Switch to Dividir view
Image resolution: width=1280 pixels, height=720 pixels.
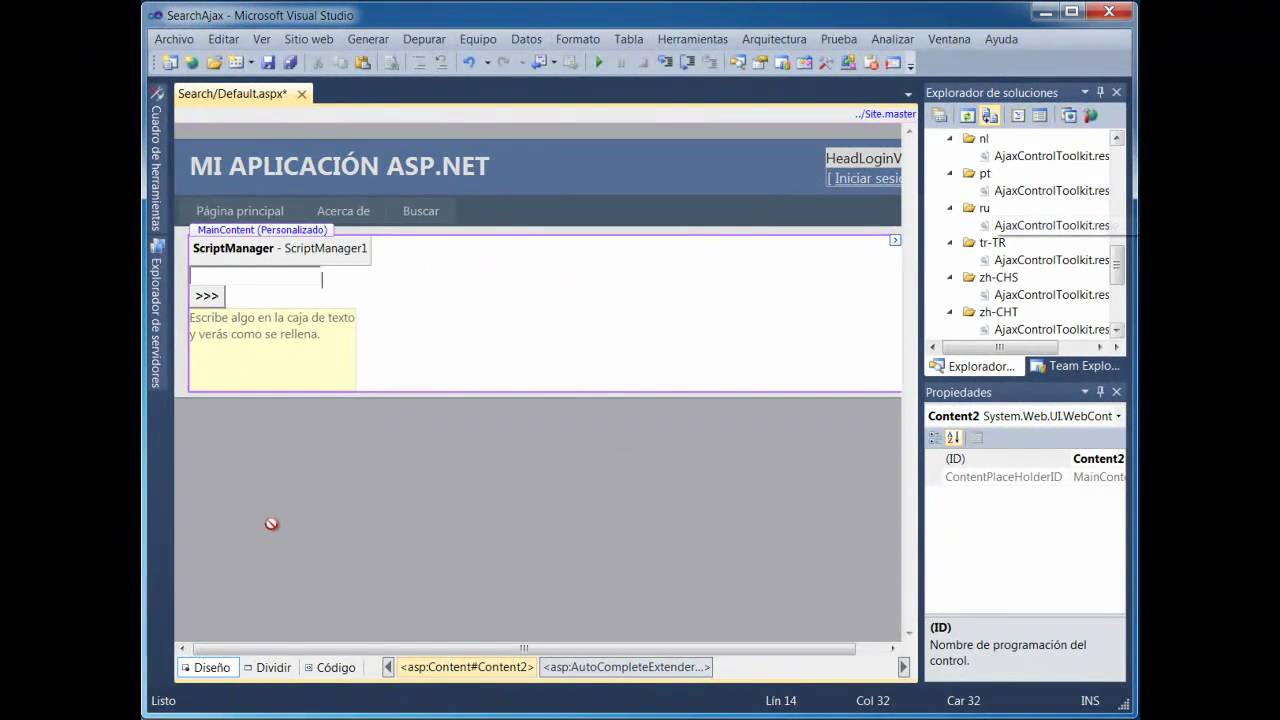coord(268,667)
